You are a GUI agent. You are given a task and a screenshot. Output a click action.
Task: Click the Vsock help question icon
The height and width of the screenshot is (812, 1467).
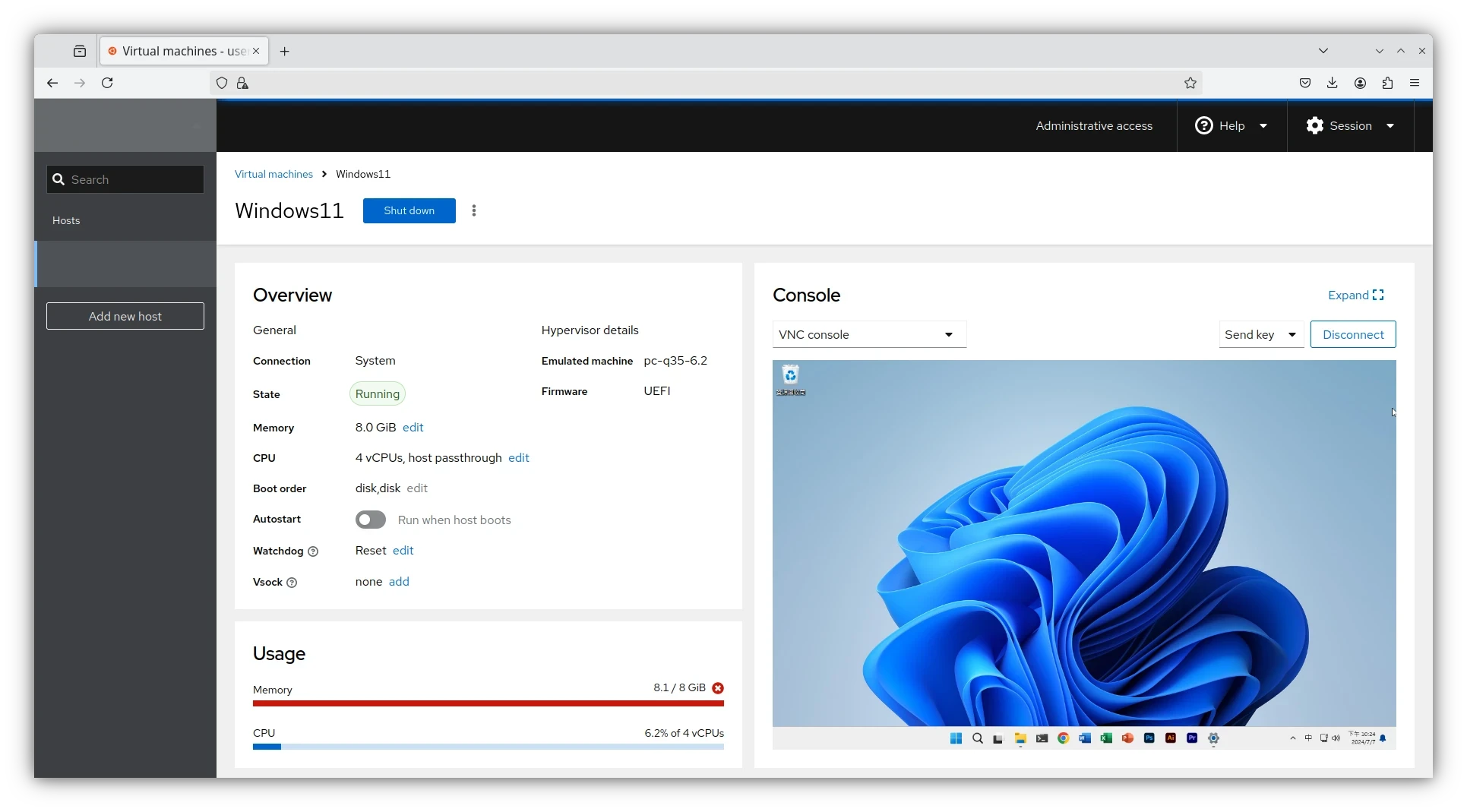point(292,583)
